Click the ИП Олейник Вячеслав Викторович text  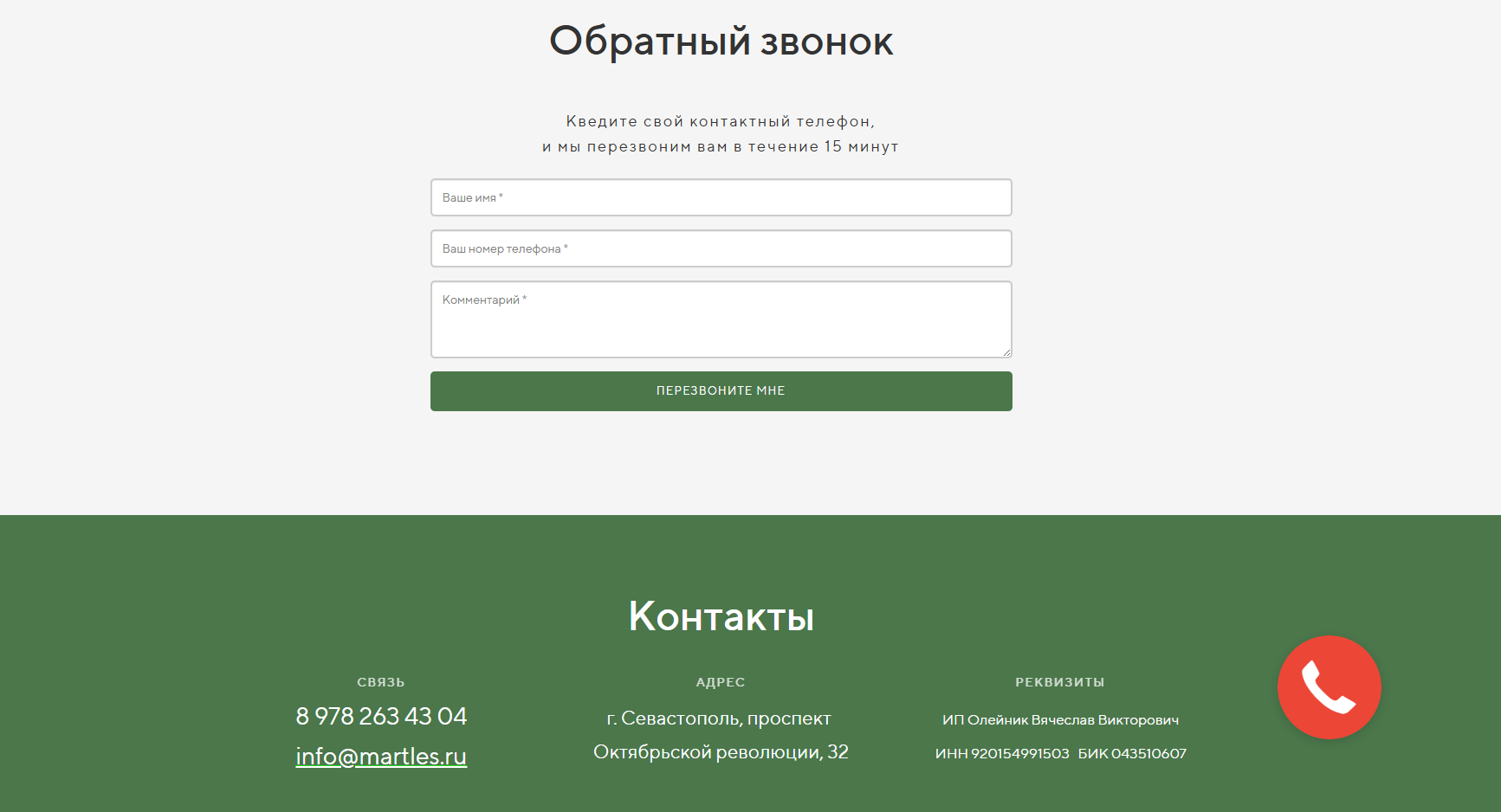point(1061,719)
